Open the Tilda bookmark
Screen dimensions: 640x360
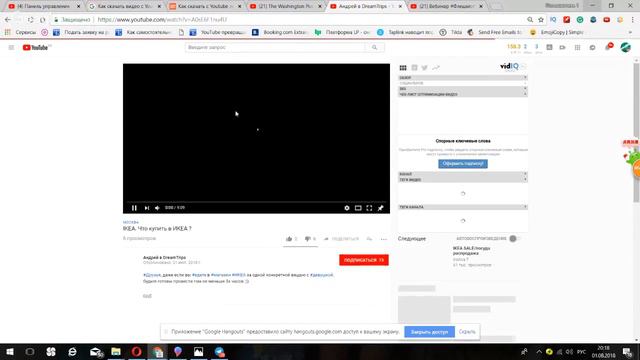pyautogui.click(x=451, y=32)
